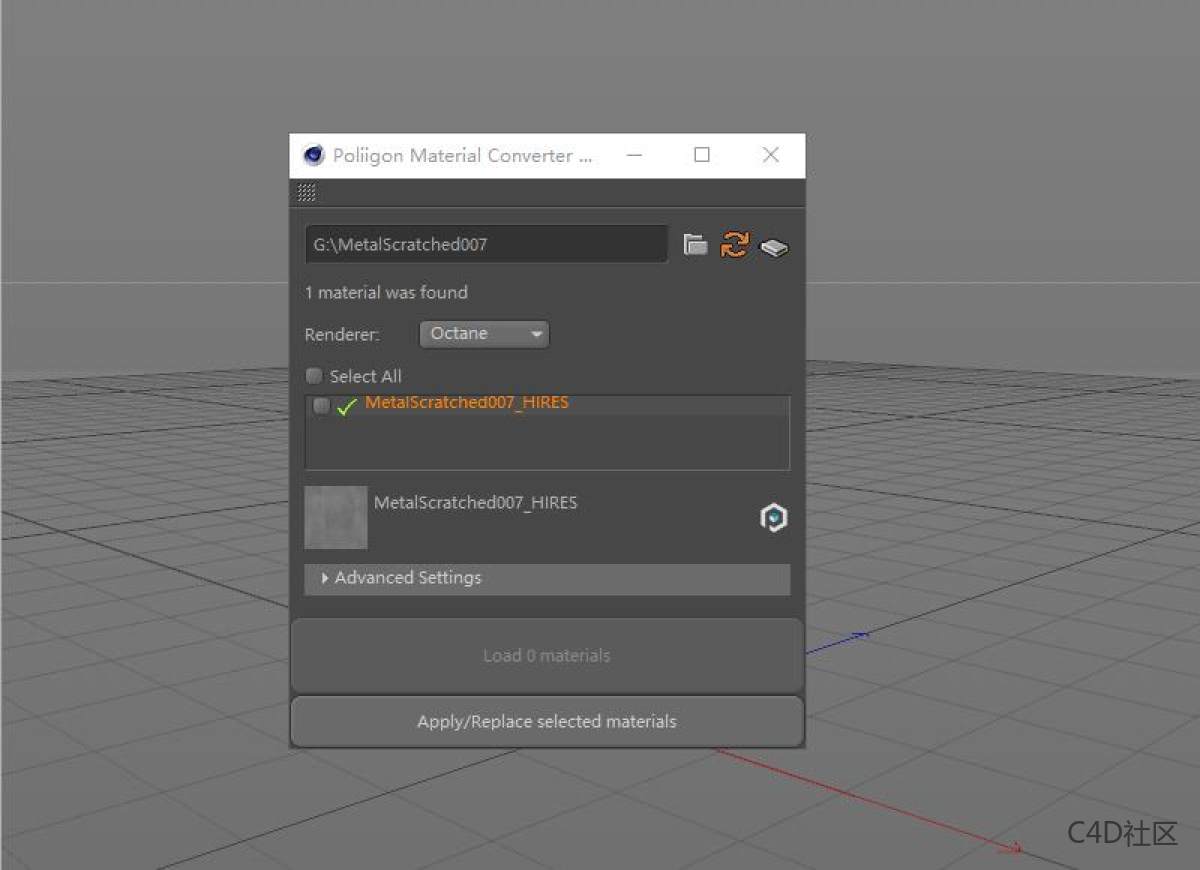Open the Renderer dropdown showing Octane

coord(483,334)
